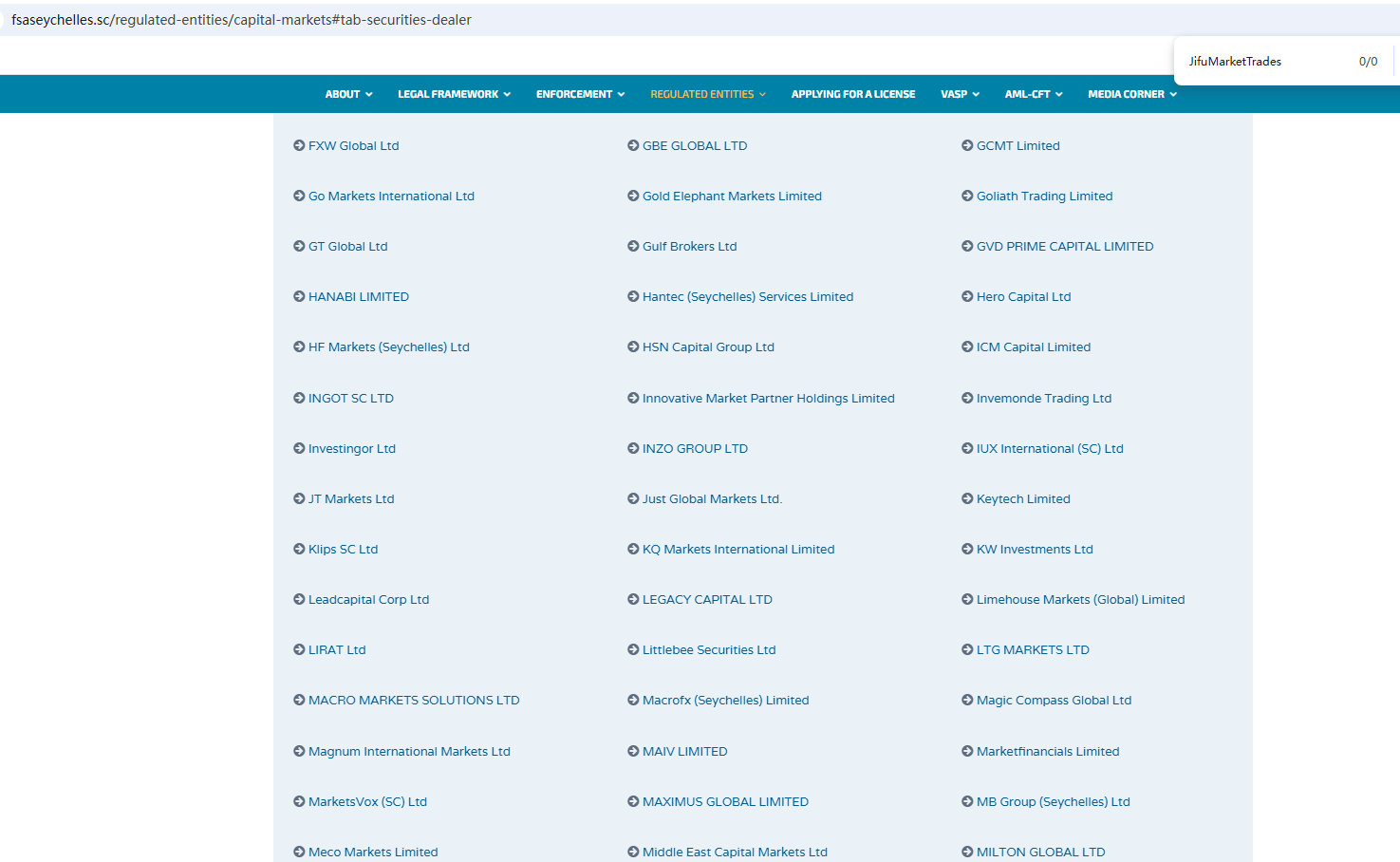Open MAIV LIMITED entry
The image size is (1400, 862).
[x=684, y=751]
